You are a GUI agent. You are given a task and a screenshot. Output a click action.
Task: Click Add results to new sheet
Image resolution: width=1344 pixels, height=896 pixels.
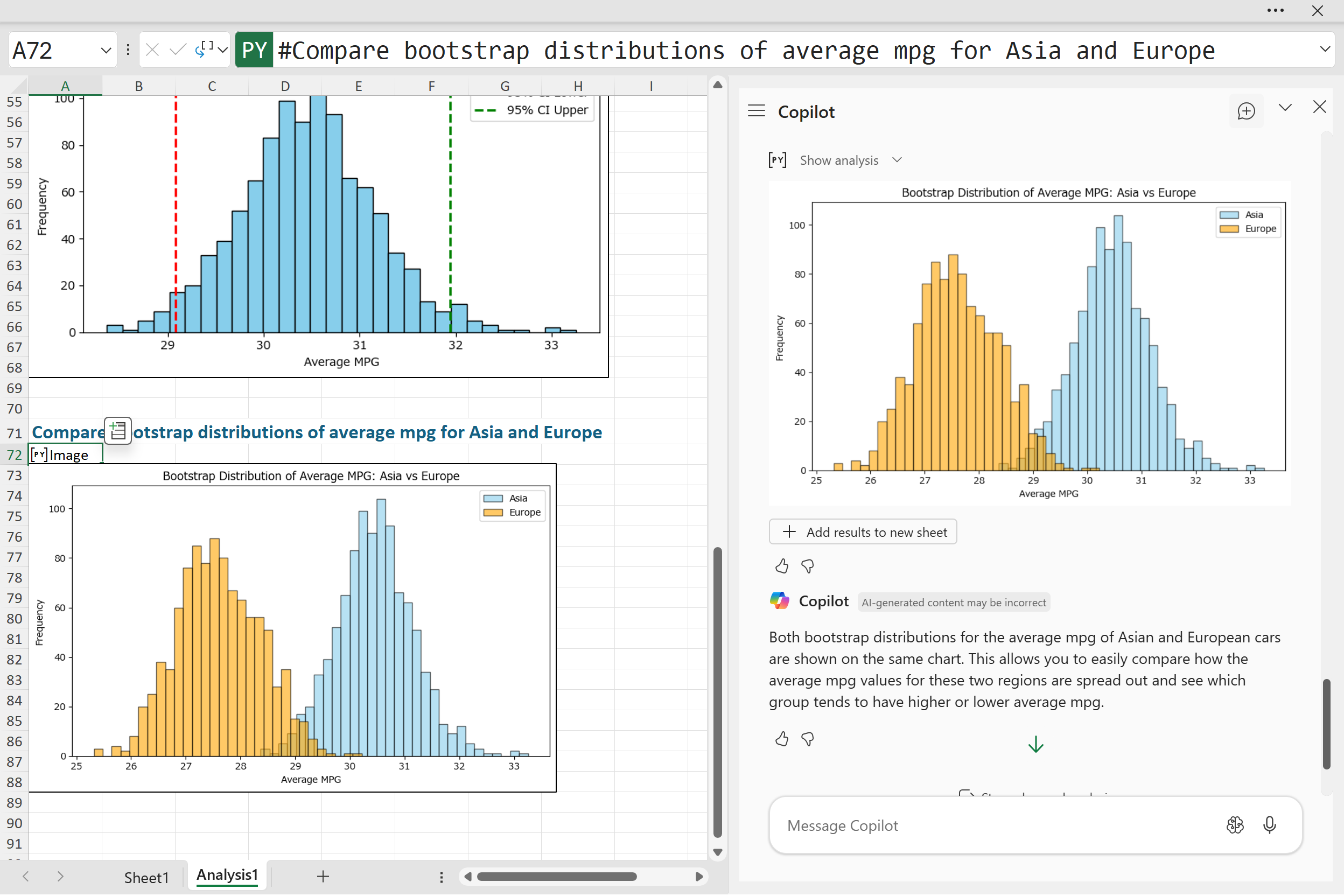[862, 532]
